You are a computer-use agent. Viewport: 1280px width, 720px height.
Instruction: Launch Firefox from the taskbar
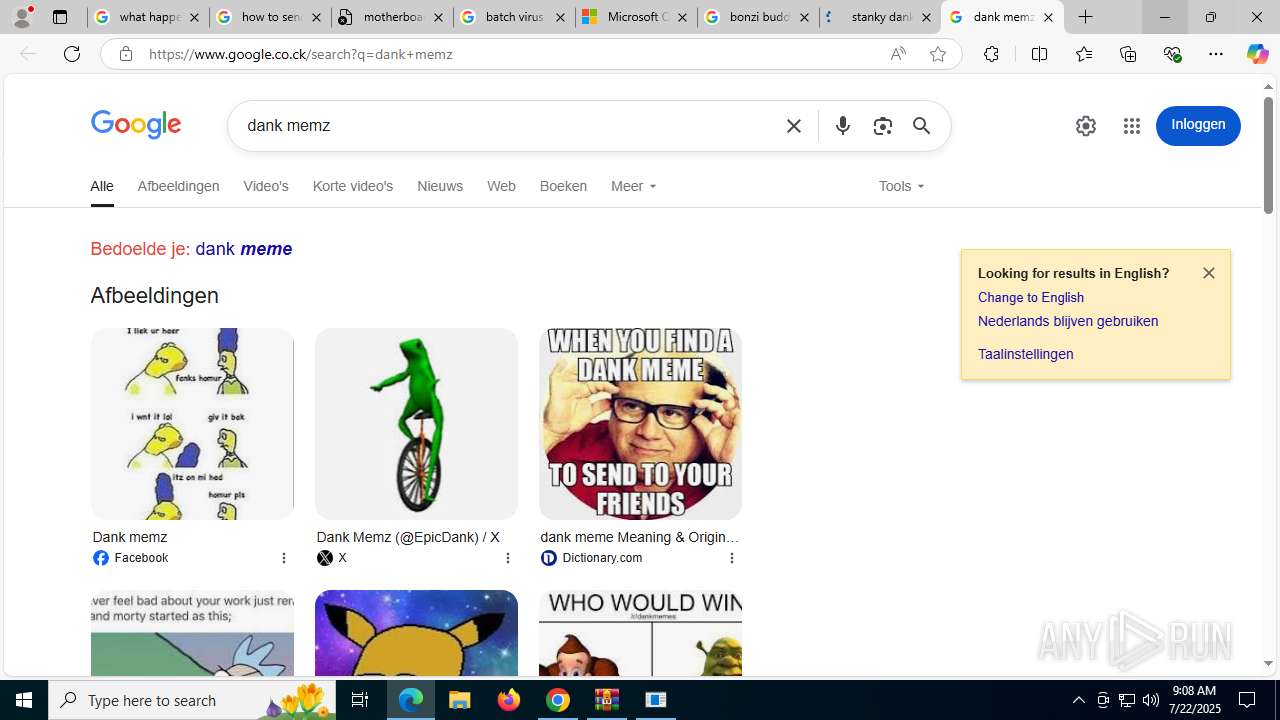point(509,700)
